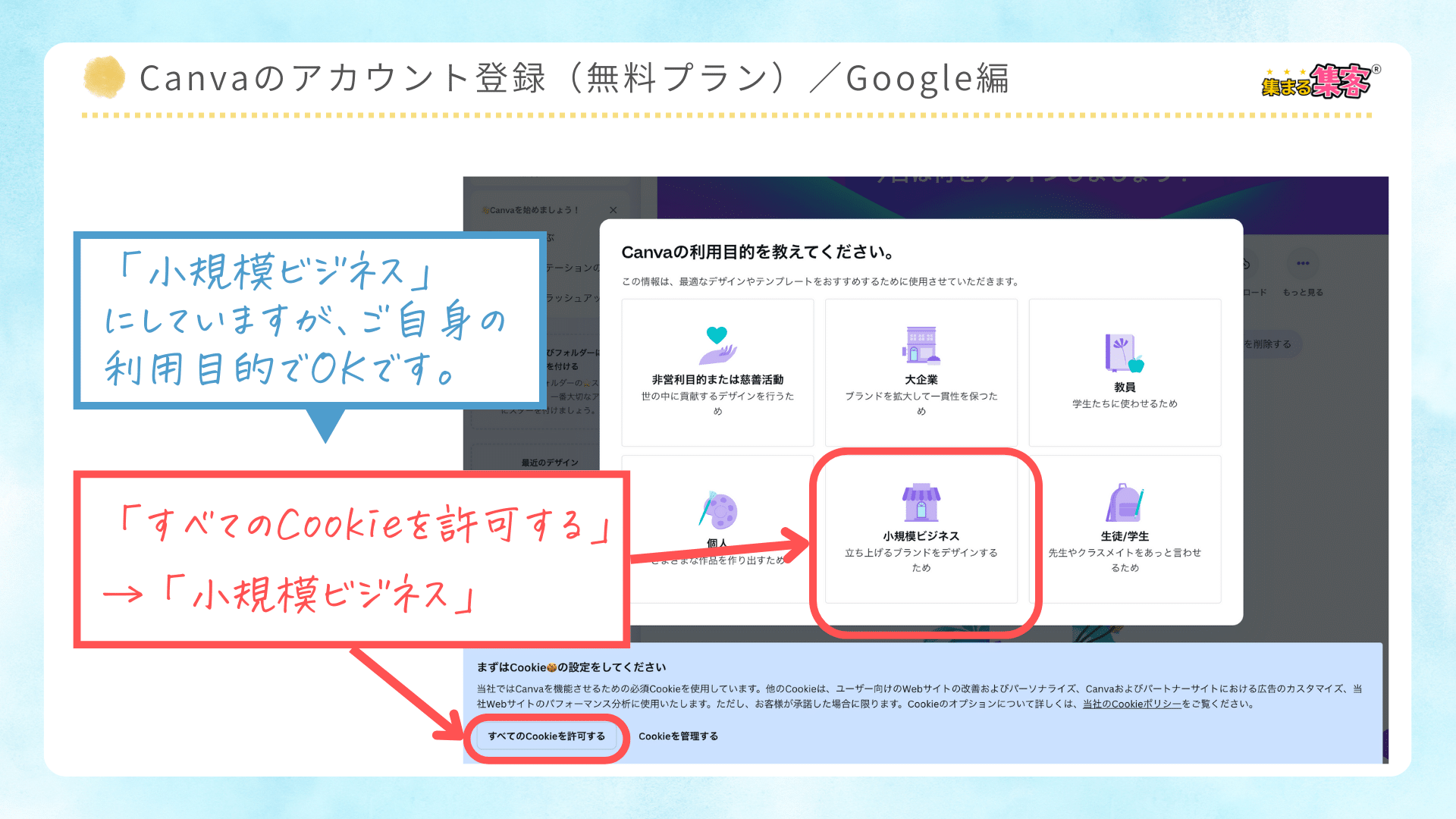
Task: Pick the 大企業 purpose card
Action: click(921, 372)
